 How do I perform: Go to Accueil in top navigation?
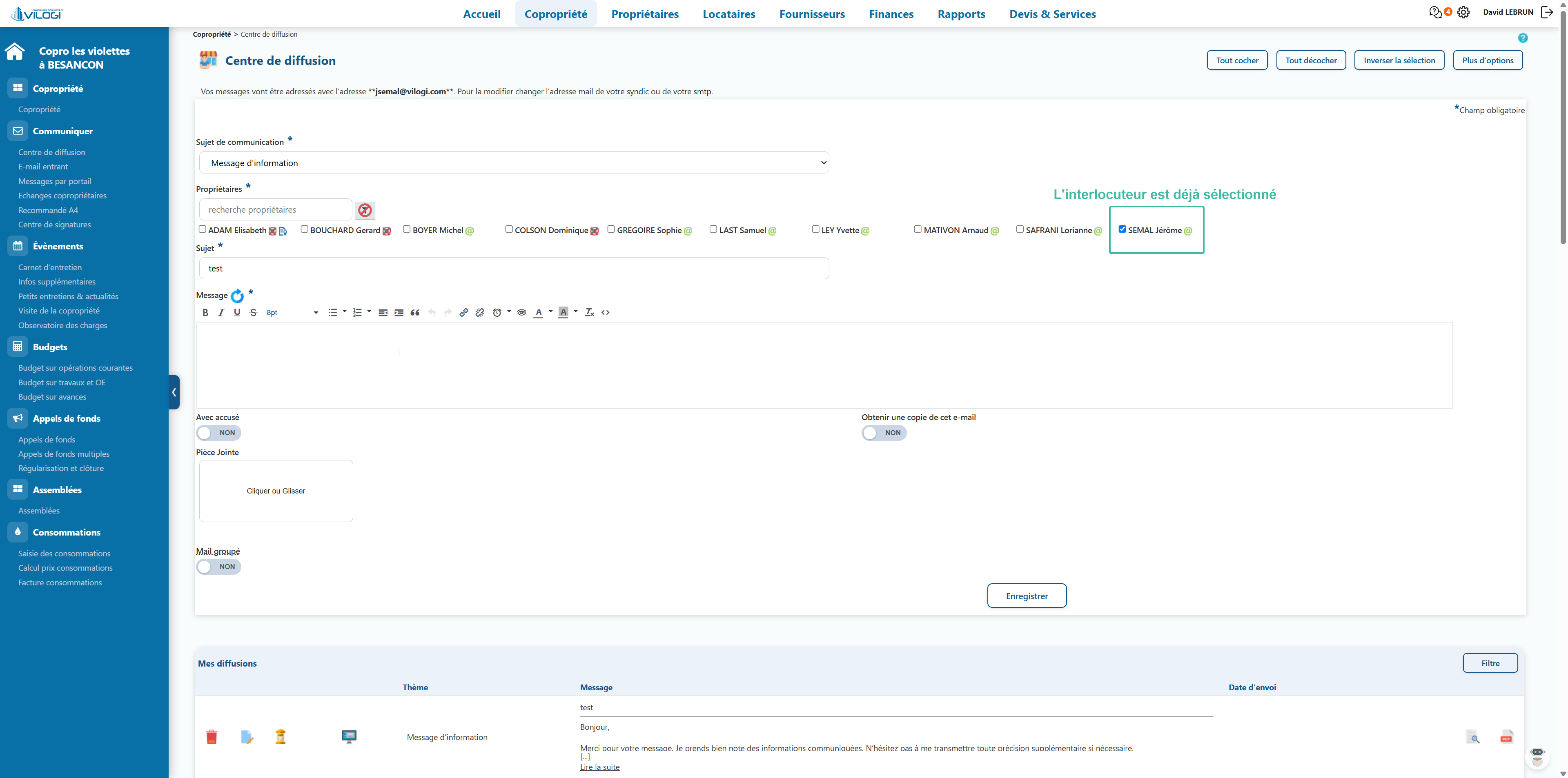[x=481, y=14]
